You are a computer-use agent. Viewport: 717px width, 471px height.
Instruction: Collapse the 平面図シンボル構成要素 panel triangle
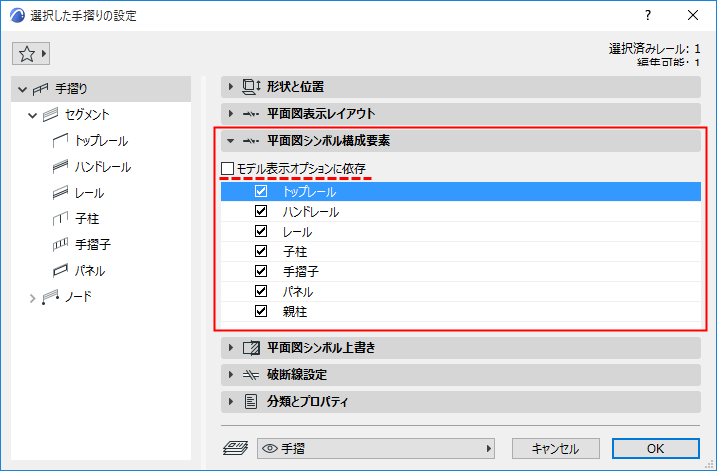pyautogui.click(x=231, y=141)
